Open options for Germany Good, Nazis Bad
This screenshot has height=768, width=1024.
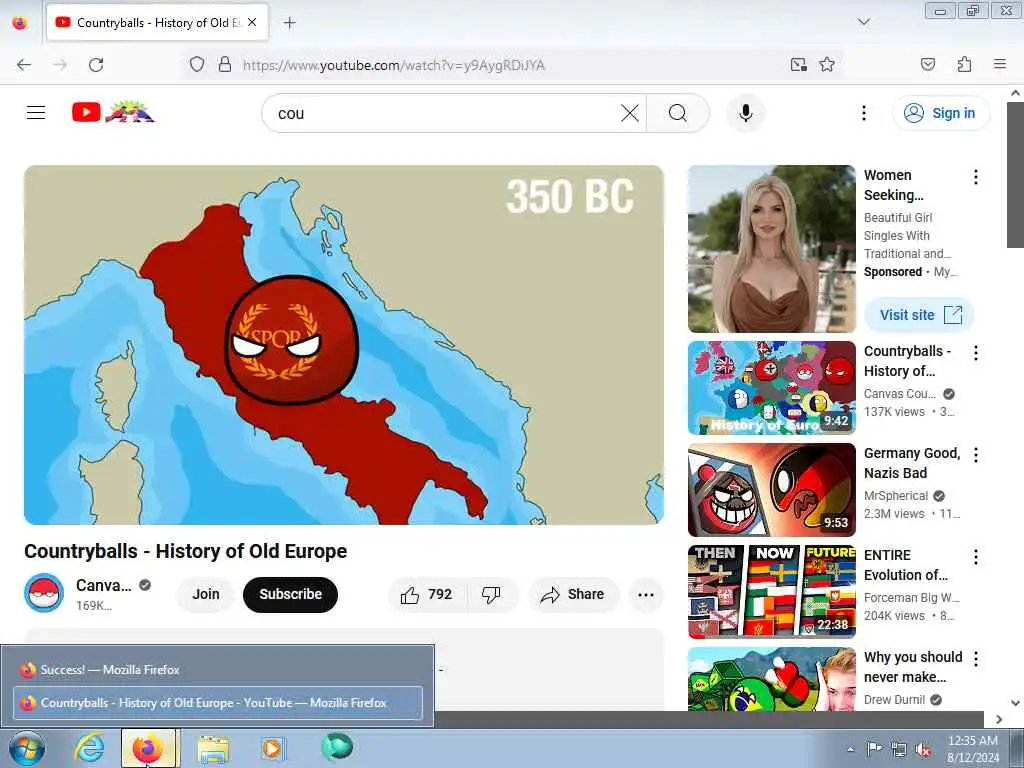[976, 455]
